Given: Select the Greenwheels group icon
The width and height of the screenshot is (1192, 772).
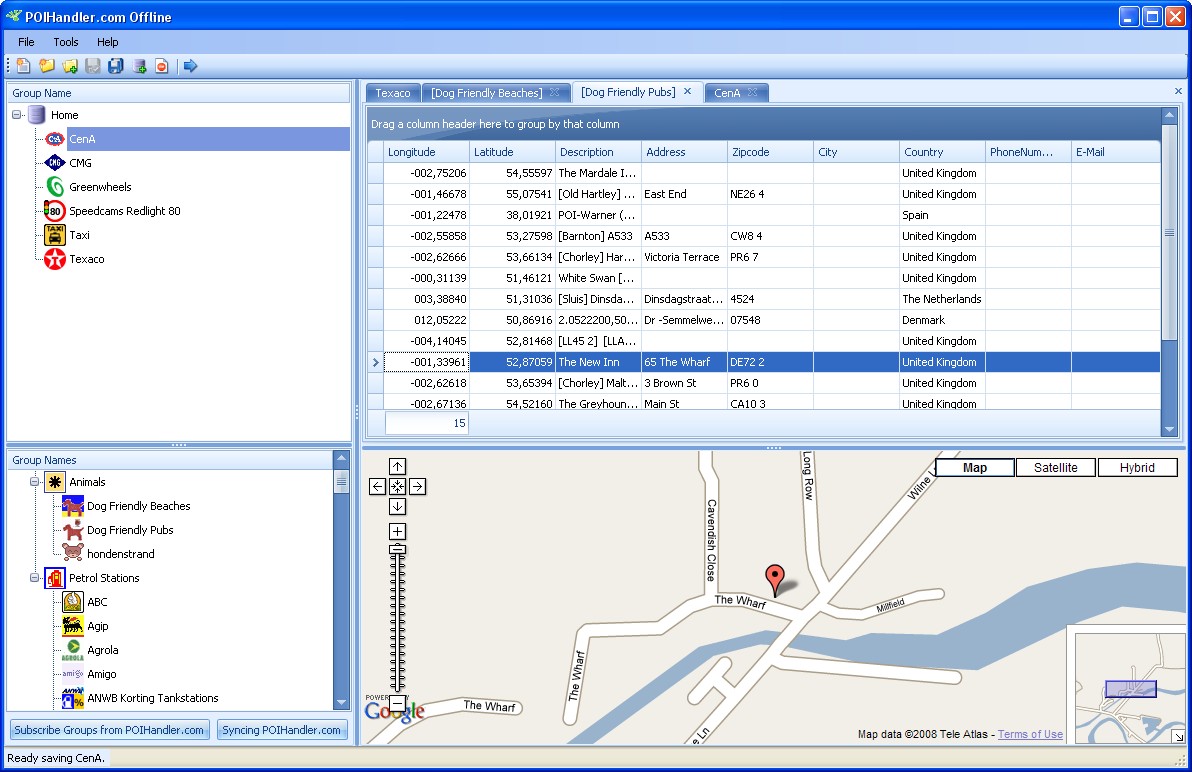Looking at the screenshot, I should pos(55,187).
